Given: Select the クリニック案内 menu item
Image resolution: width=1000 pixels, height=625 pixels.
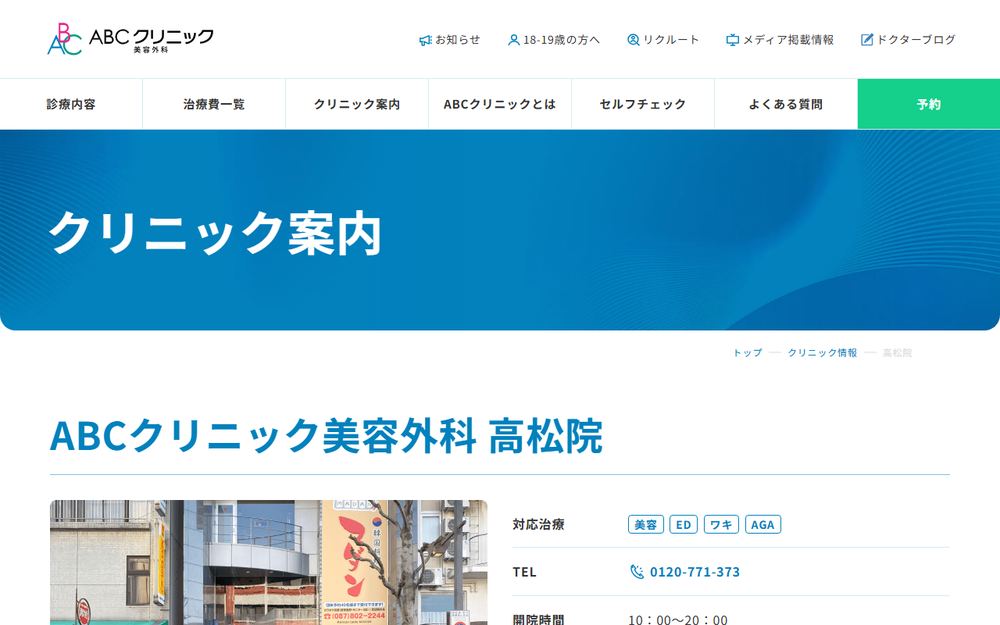Looking at the screenshot, I should click(x=357, y=104).
